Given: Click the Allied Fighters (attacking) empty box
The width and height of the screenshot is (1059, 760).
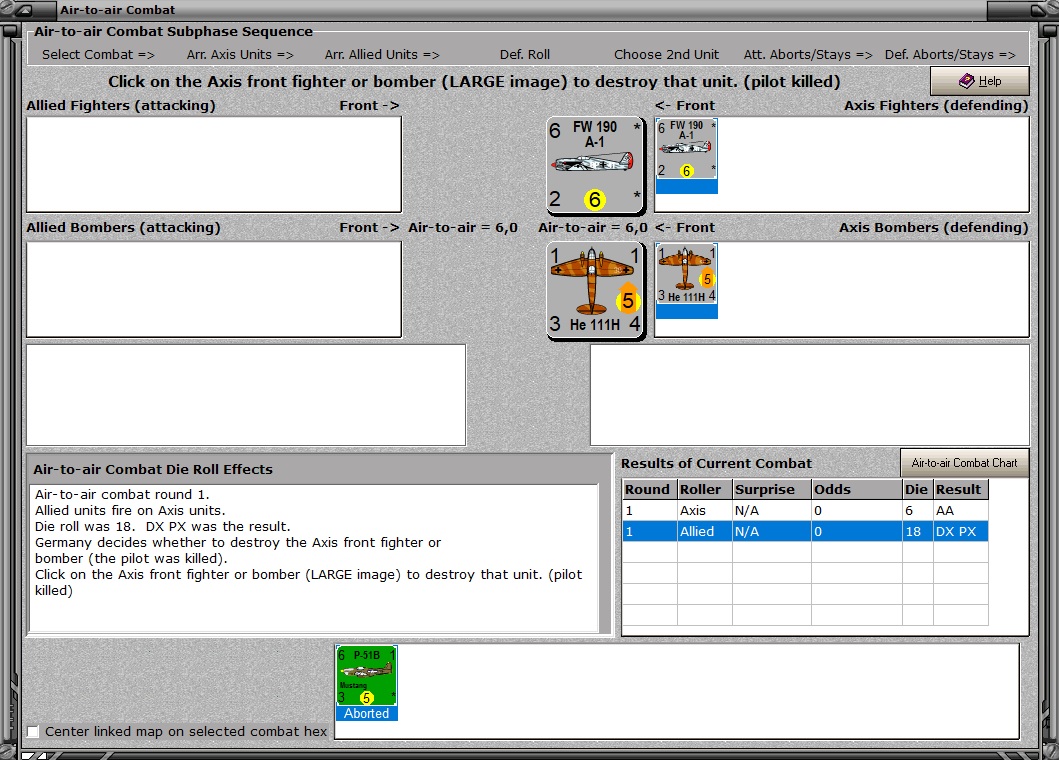Looking at the screenshot, I should point(214,165).
